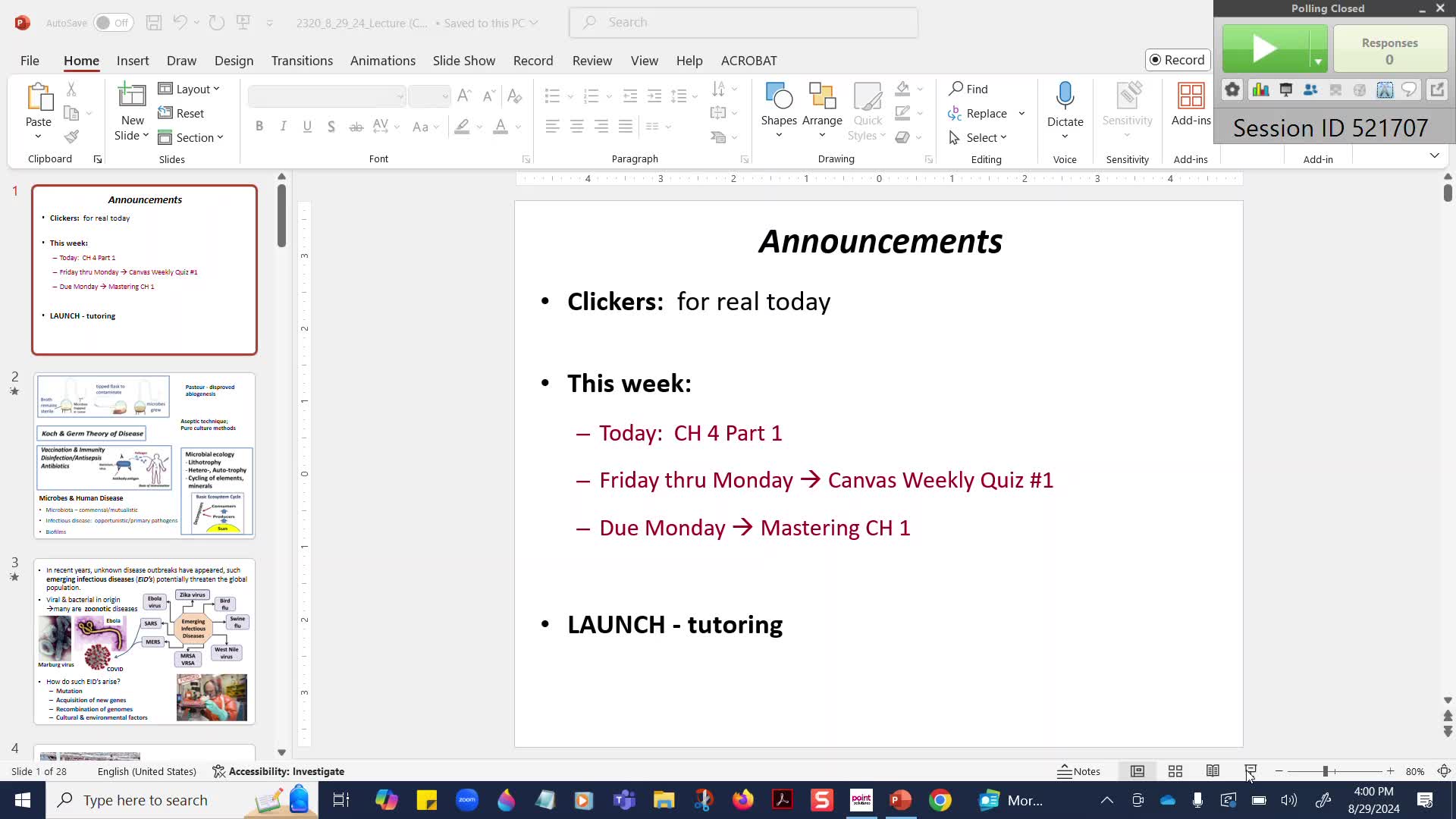Click the Arrange icon
Screen dimensions: 1456x819
[822, 97]
